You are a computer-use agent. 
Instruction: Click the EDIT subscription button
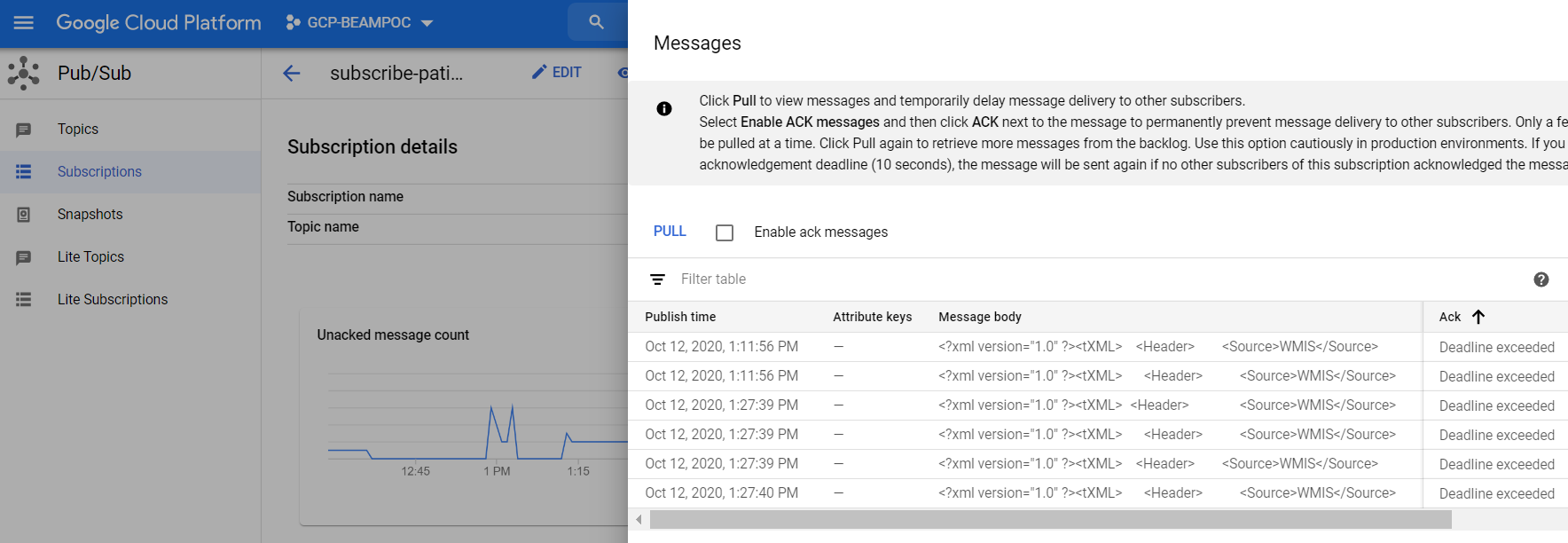click(x=556, y=73)
